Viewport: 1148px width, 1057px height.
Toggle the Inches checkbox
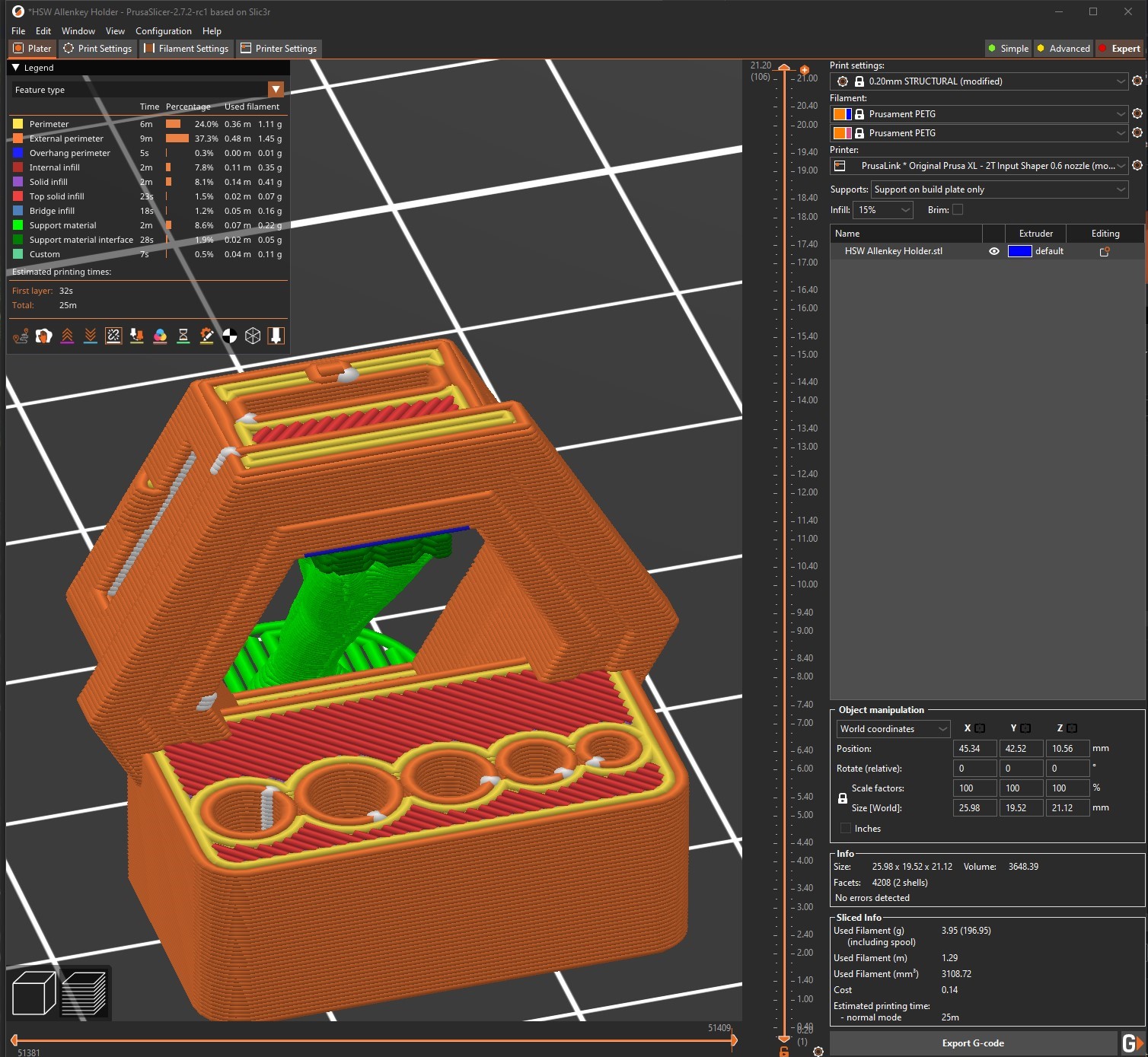pos(845,829)
